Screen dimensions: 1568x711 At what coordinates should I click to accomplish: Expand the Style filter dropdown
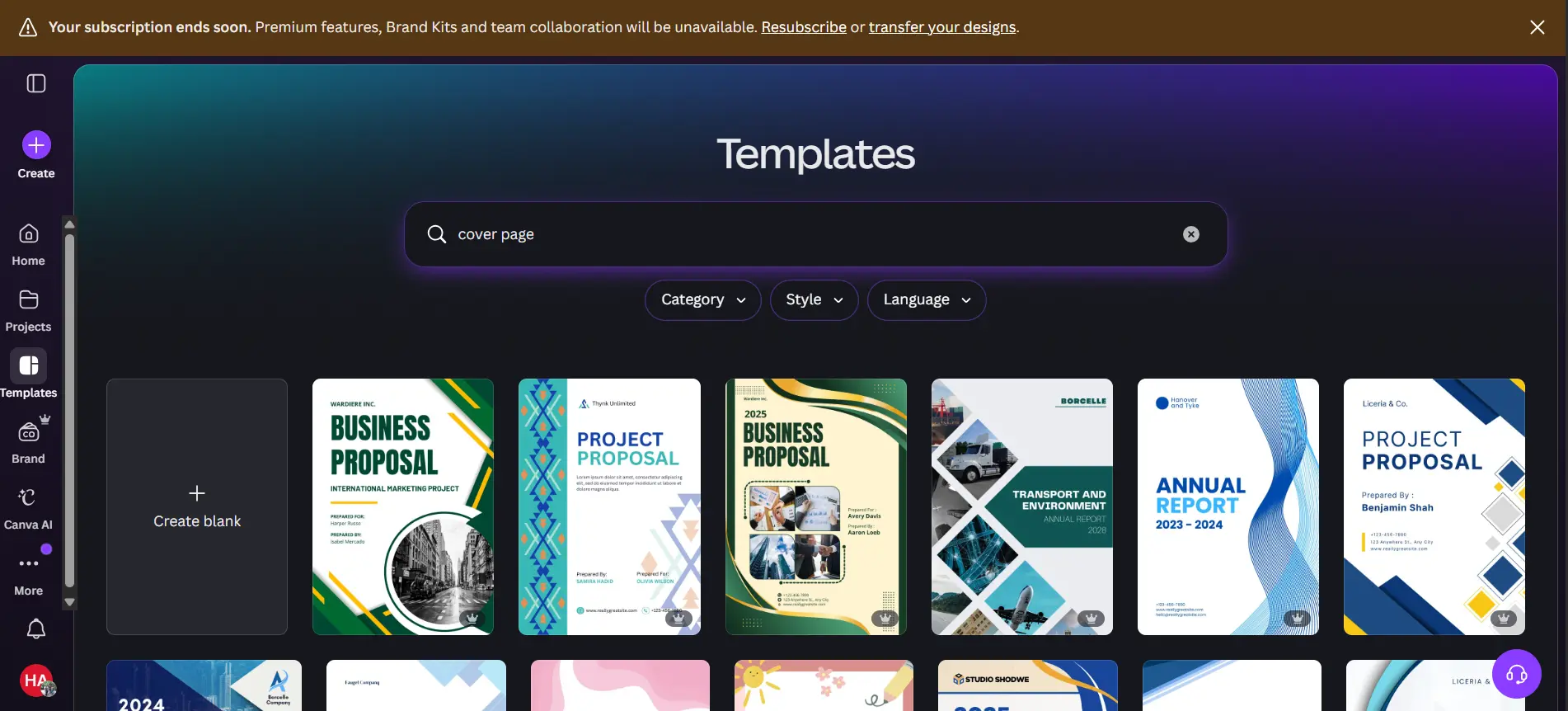[x=815, y=299]
